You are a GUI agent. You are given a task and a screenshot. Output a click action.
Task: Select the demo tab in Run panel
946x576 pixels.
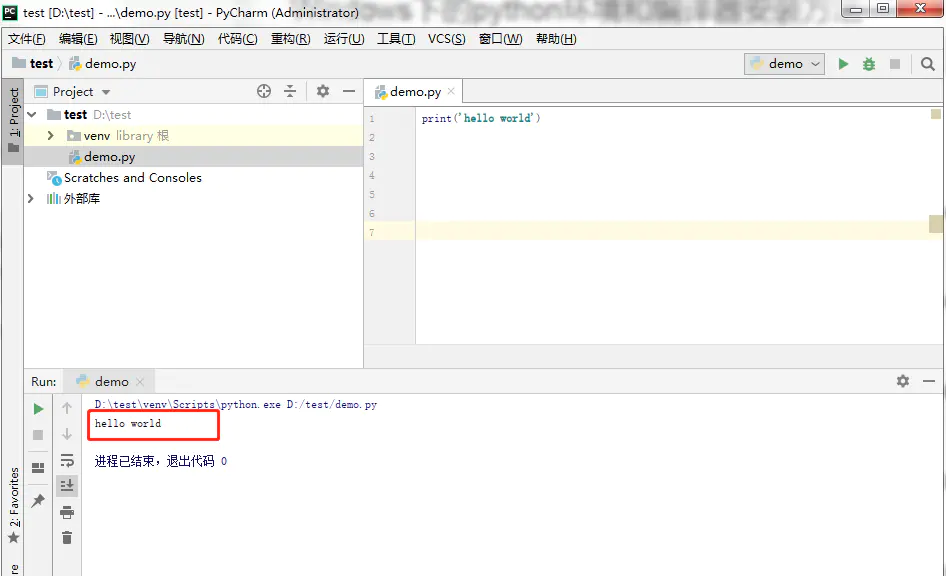[x=110, y=382]
